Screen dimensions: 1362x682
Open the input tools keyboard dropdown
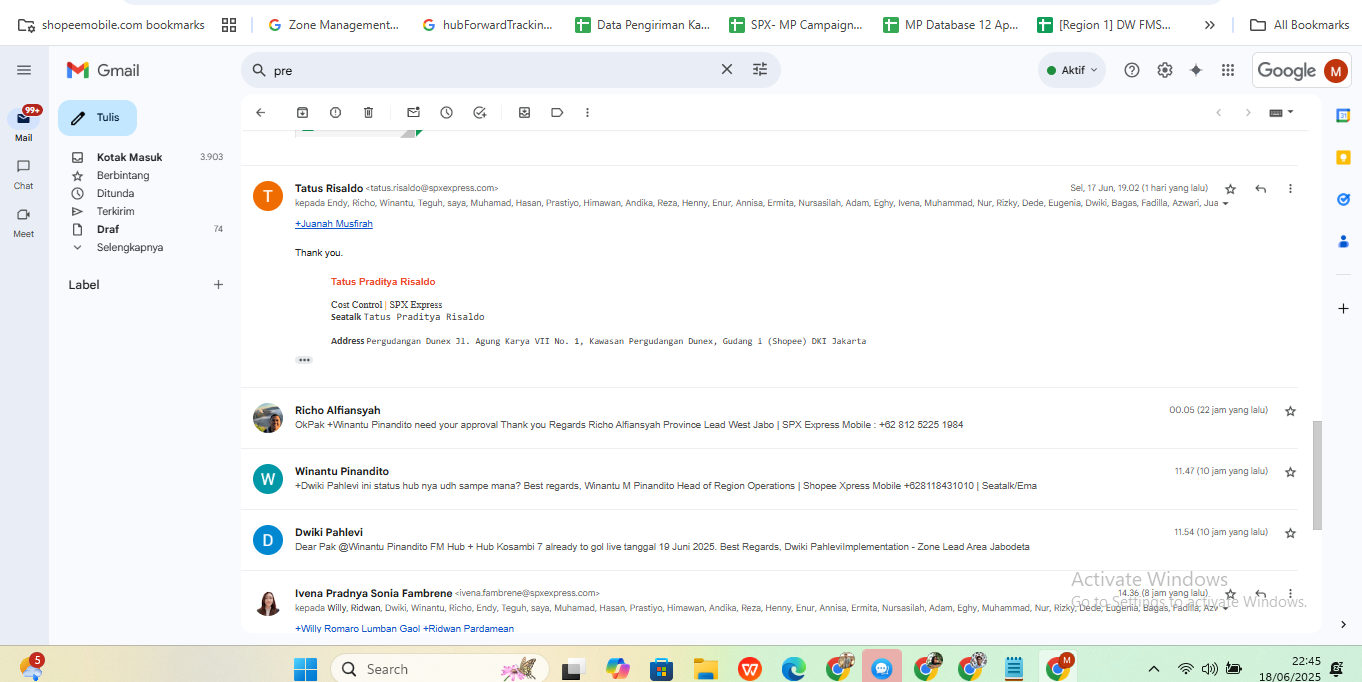pos(1281,112)
